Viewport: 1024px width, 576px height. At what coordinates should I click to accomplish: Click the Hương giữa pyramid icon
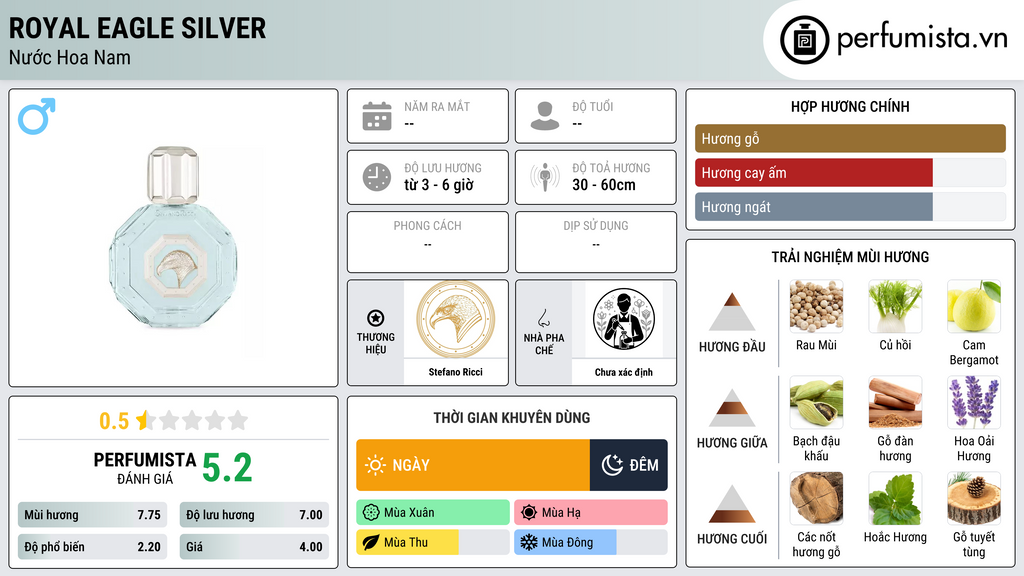[732, 408]
